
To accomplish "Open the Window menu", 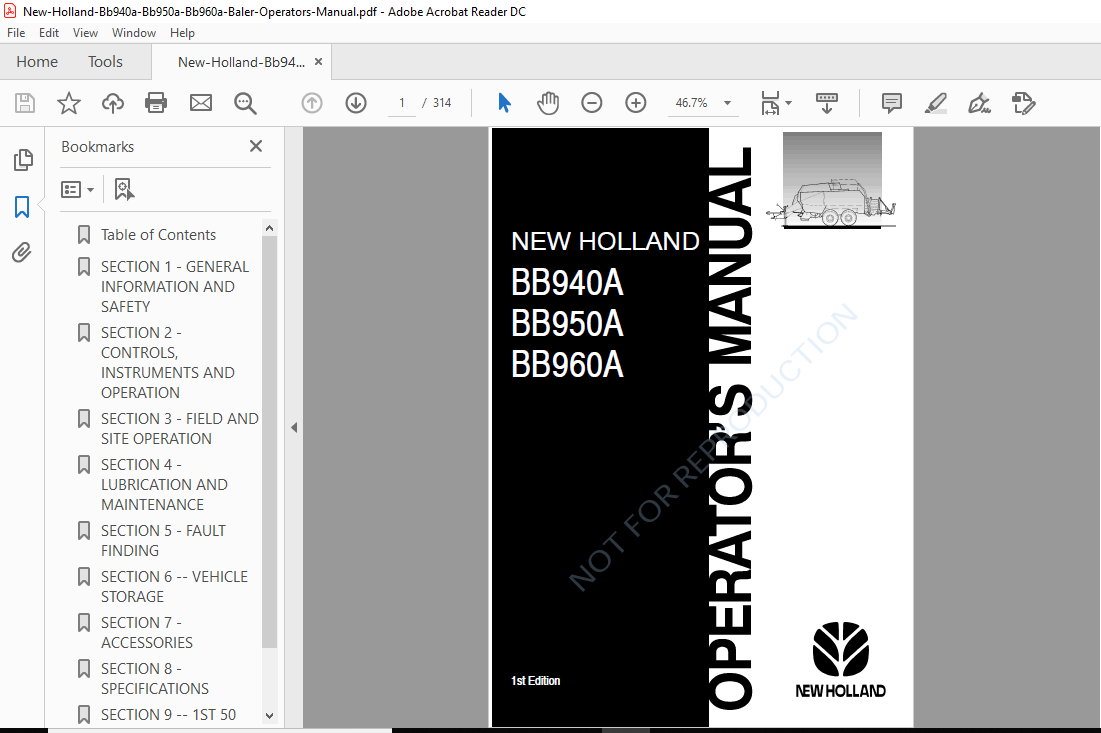I will 134,33.
